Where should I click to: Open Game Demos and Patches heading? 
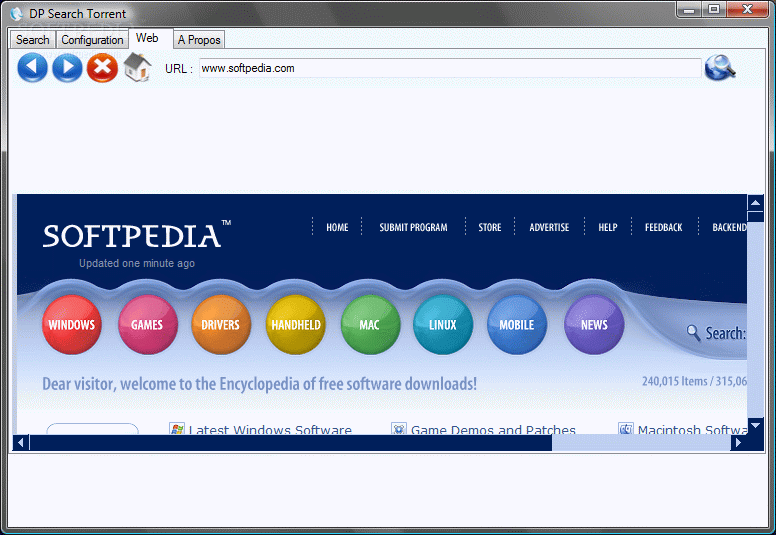coord(493,430)
